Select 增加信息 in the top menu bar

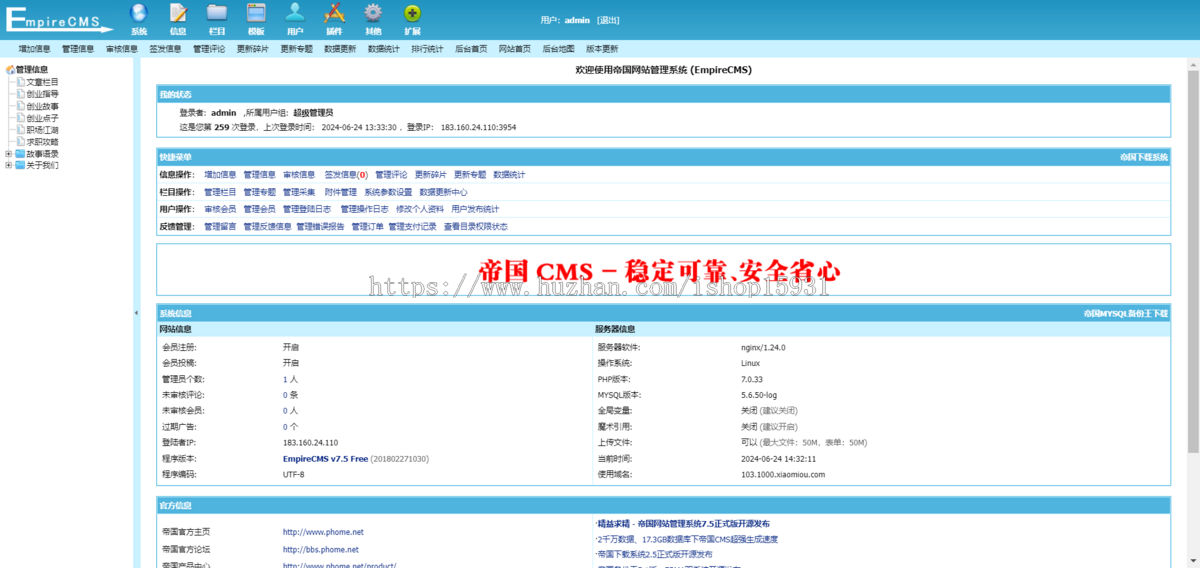pos(34,49)
